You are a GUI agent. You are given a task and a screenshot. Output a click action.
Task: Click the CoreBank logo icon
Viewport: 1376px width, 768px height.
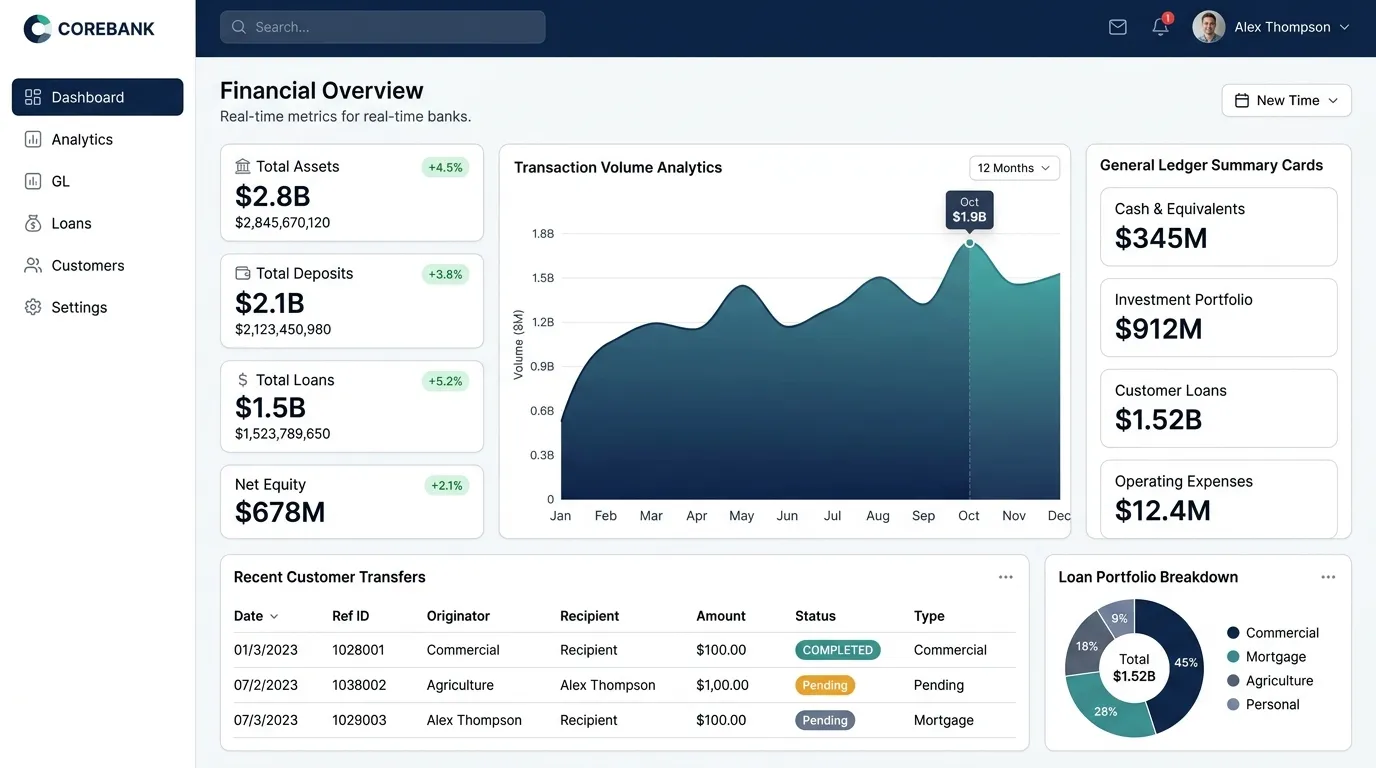(37, 29)
